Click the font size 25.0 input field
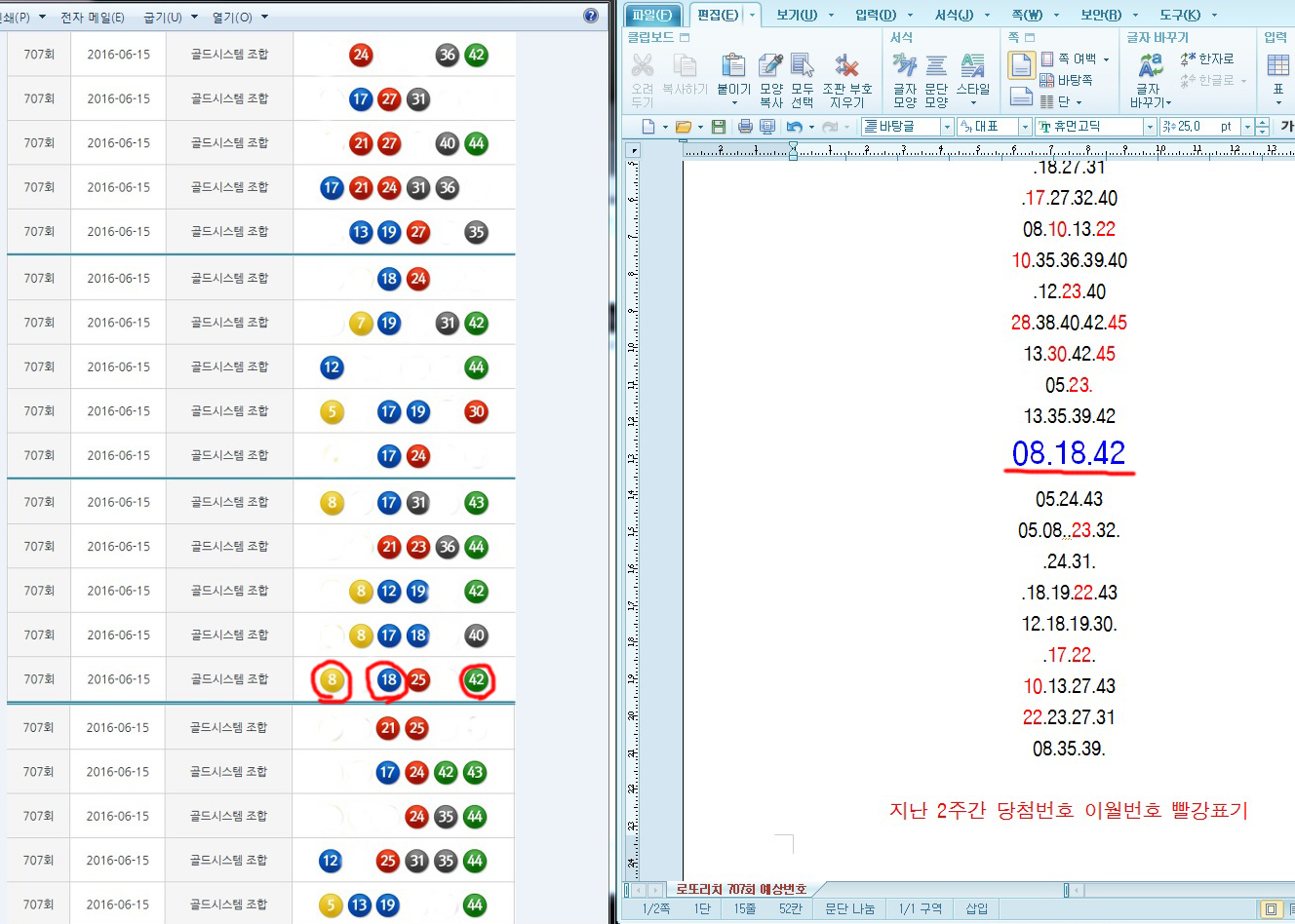The height and width of the screenshot is (924, 1295). point(1196,127)
